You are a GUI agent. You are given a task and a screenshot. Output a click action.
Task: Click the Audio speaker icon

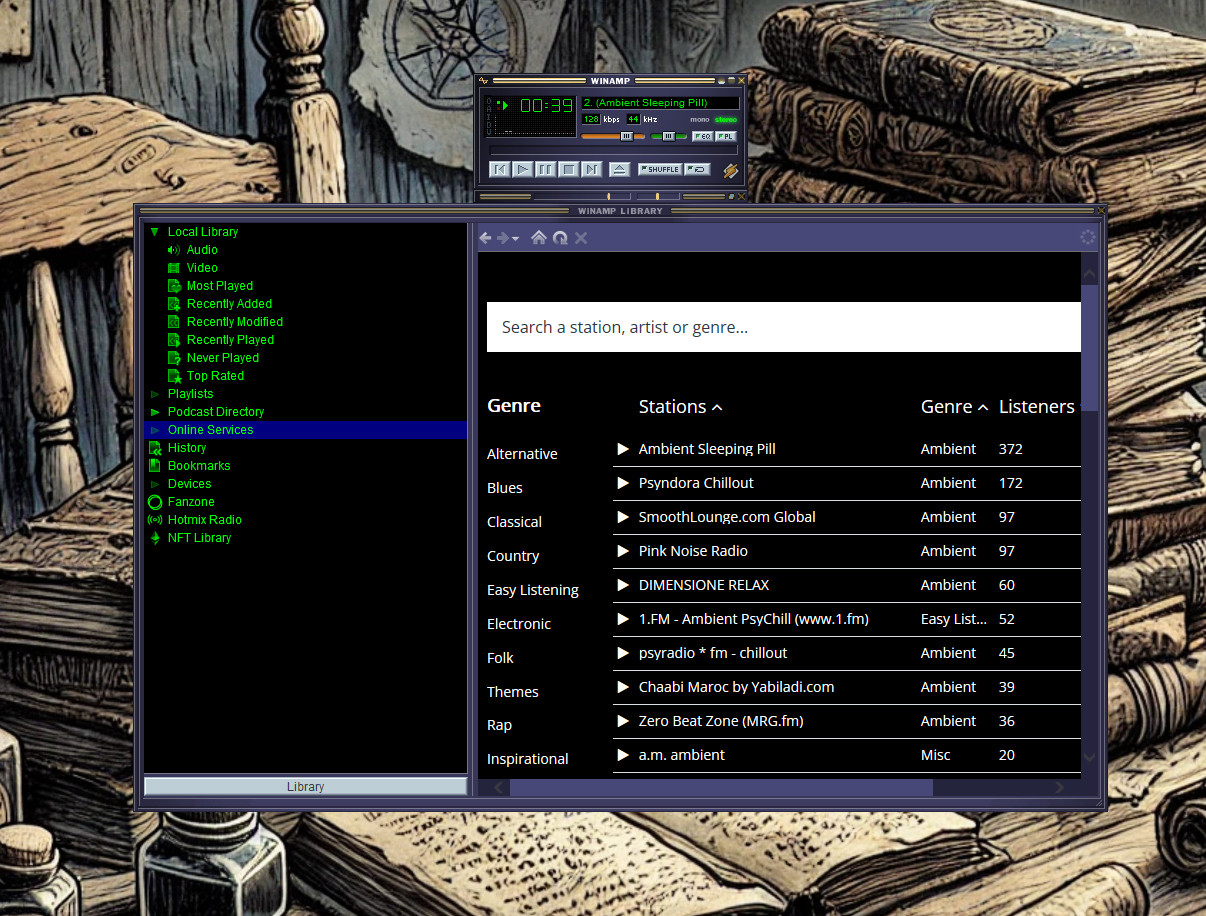pos(174,250)
